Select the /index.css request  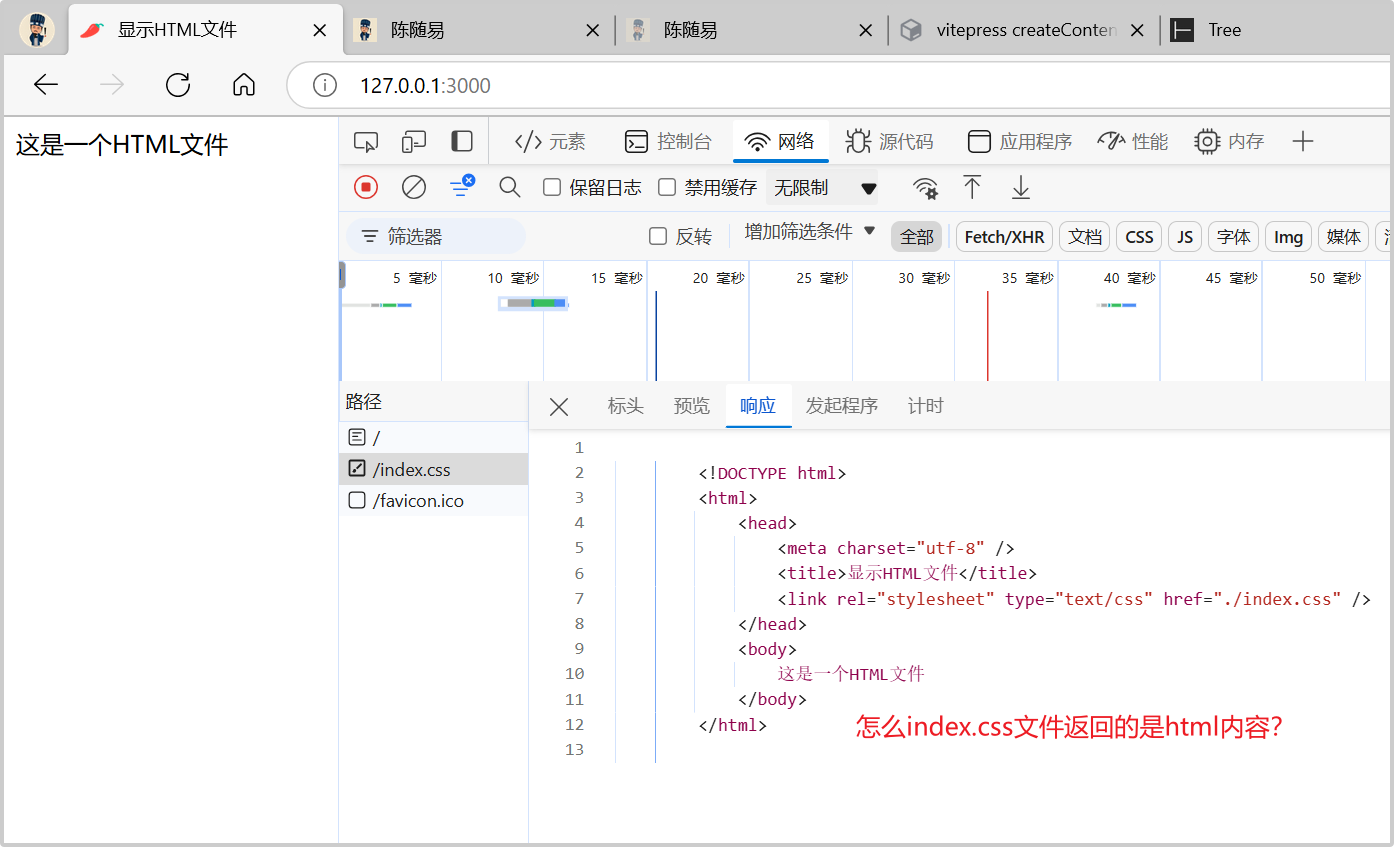[x=433, y=469]
